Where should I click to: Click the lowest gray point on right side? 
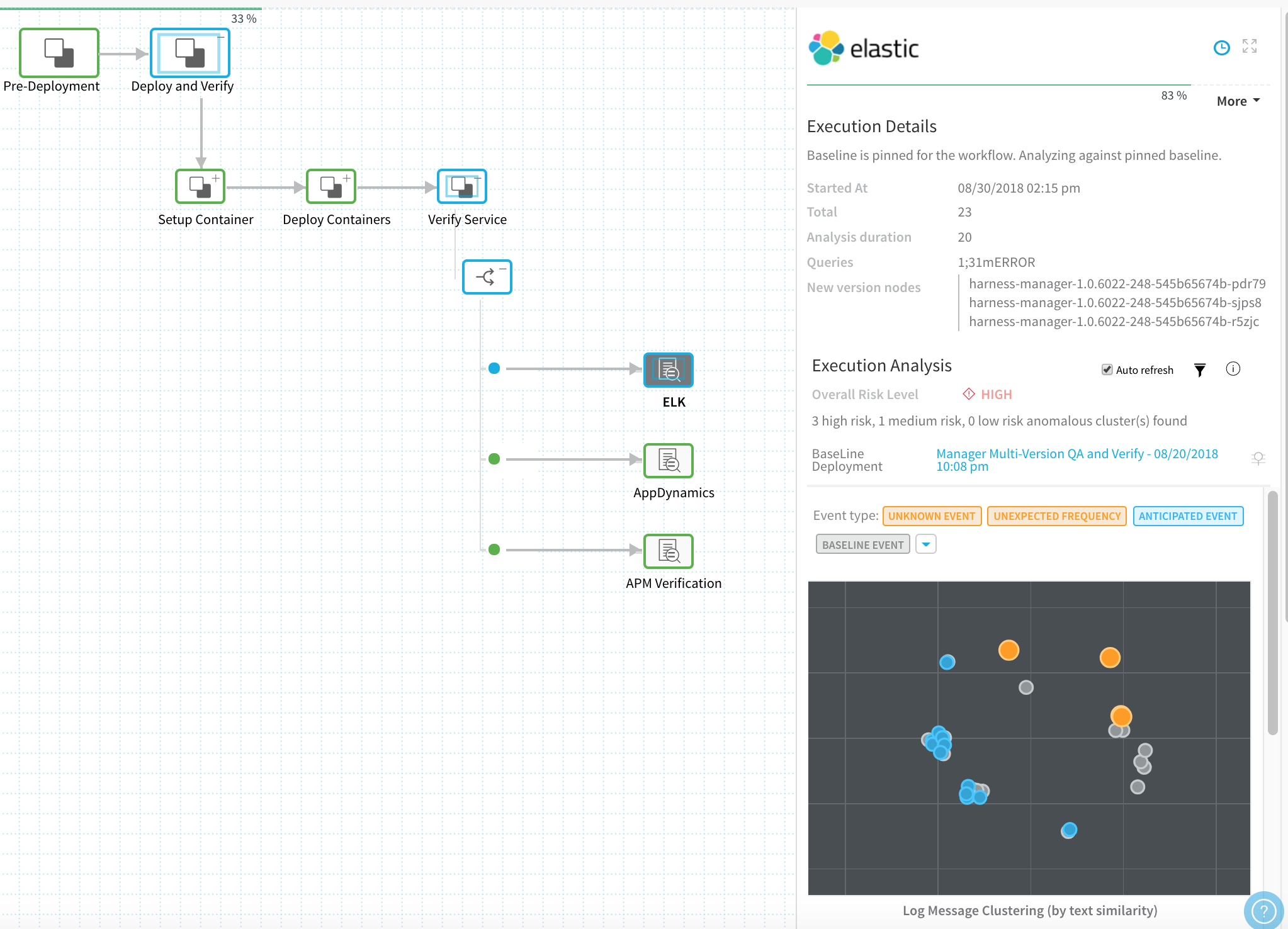pos(1138,787)
